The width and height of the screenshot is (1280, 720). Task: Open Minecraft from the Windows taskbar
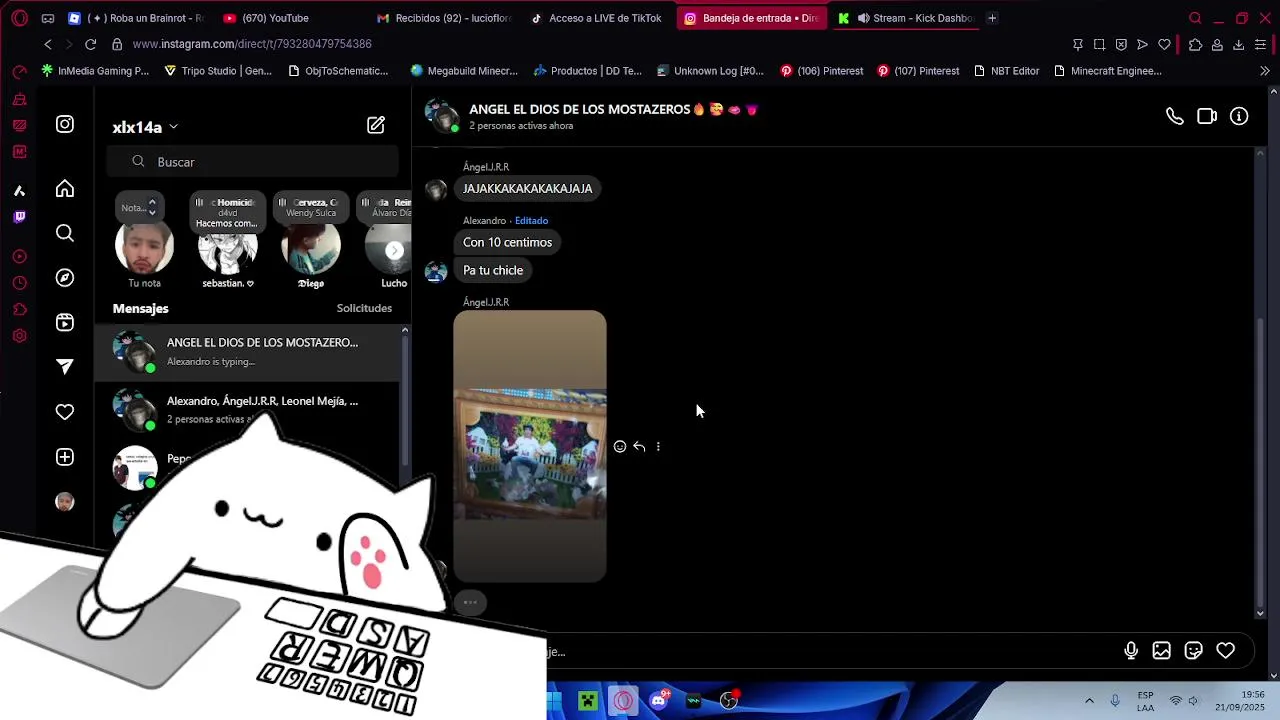click(588, 701)
